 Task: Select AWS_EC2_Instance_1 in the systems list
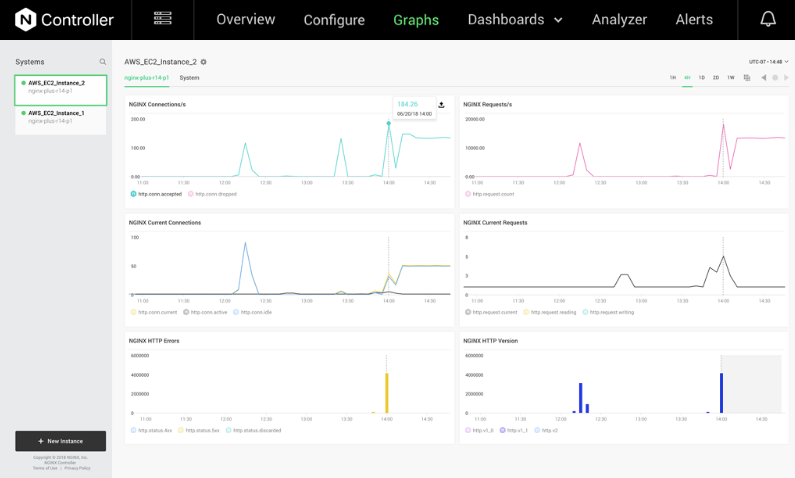[x=60, y=117]
